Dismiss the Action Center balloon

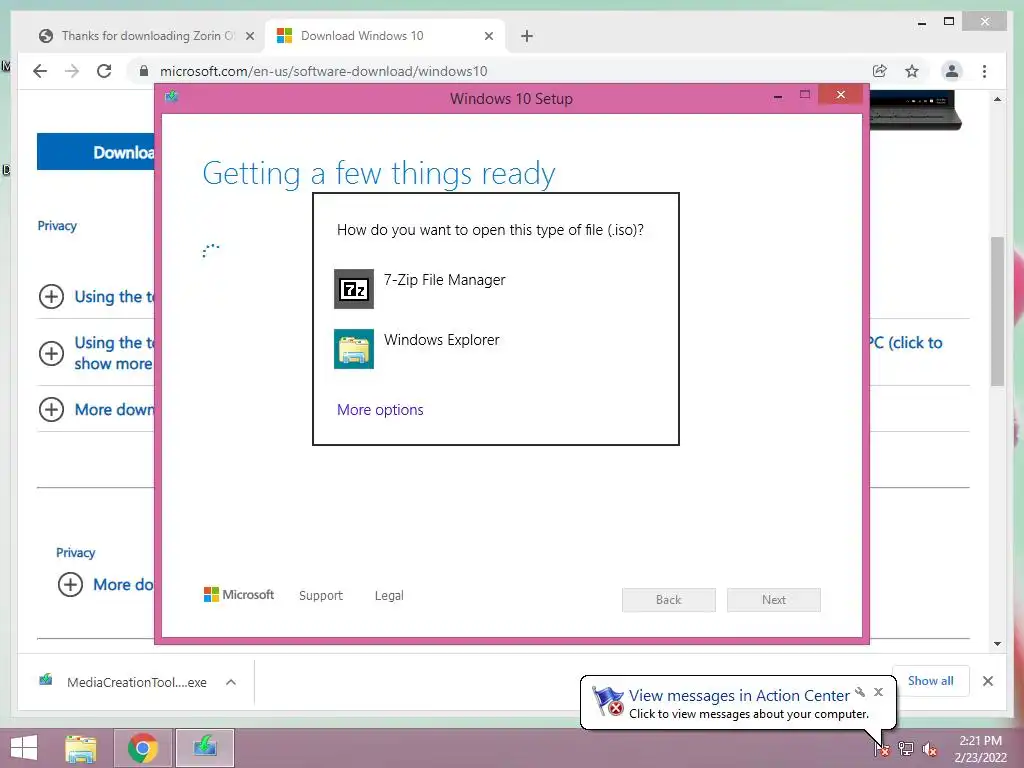(x=878, y=692)
